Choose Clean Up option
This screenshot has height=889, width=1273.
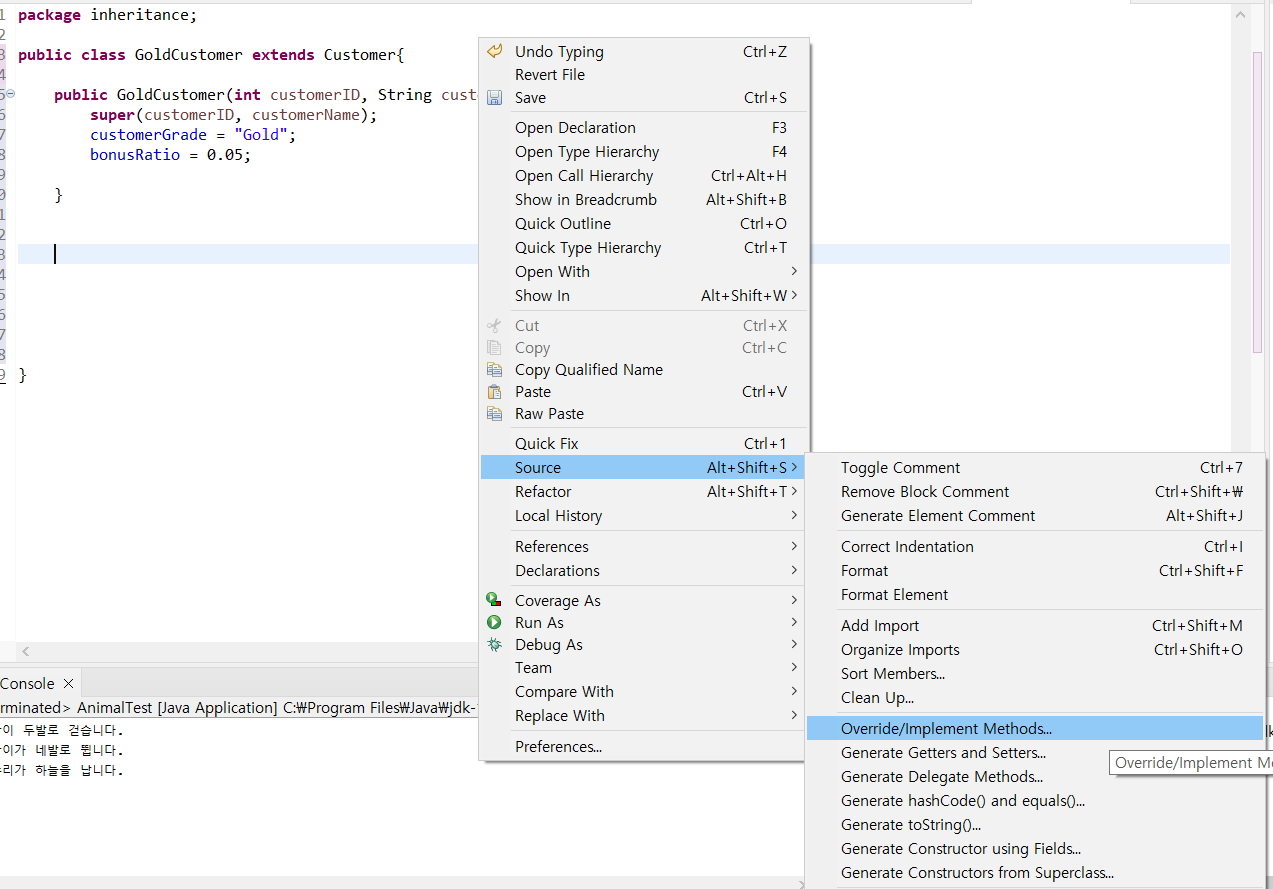1035,698
